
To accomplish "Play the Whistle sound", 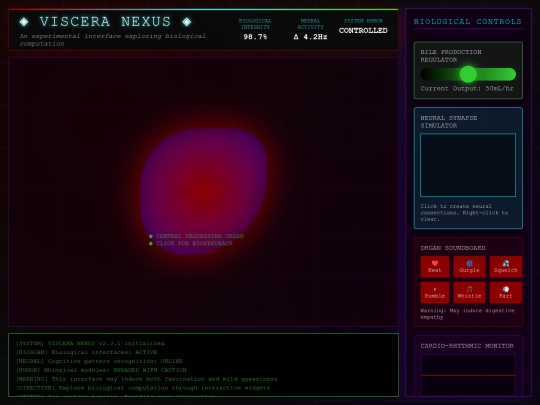I will pyautogui.click(x=469, y=292).
